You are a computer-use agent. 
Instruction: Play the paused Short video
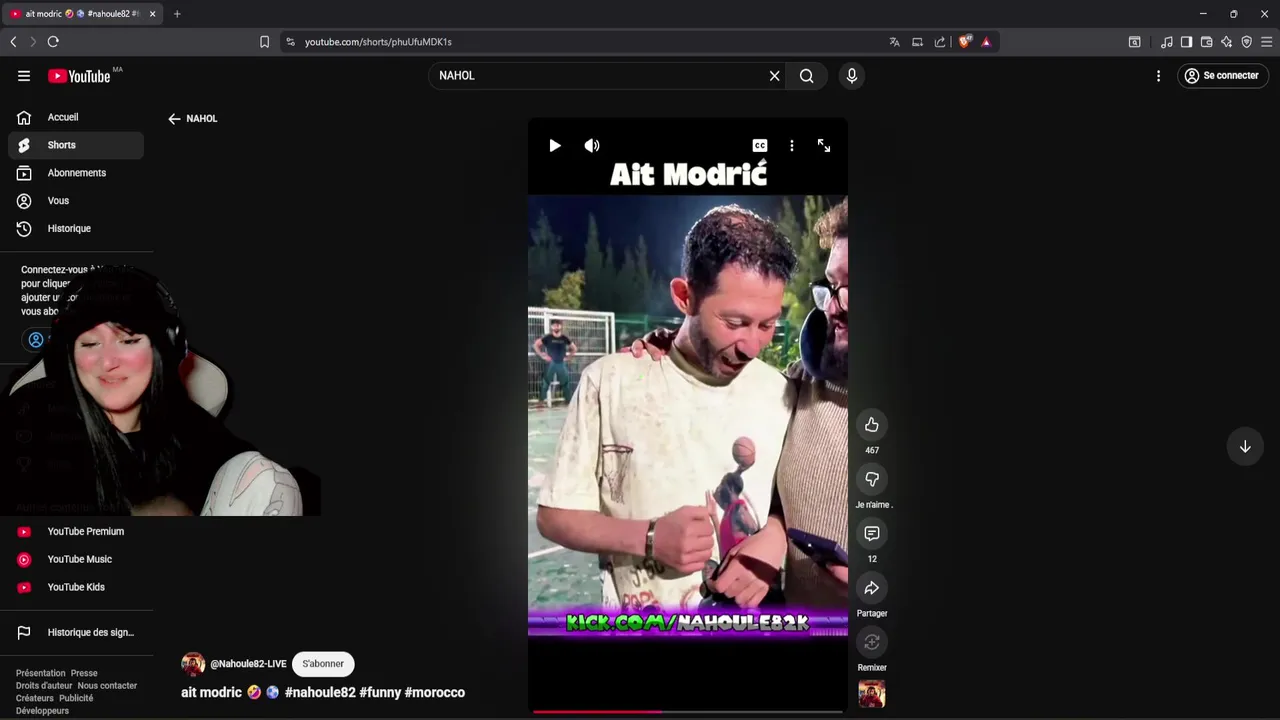click(x=555, y=146)
